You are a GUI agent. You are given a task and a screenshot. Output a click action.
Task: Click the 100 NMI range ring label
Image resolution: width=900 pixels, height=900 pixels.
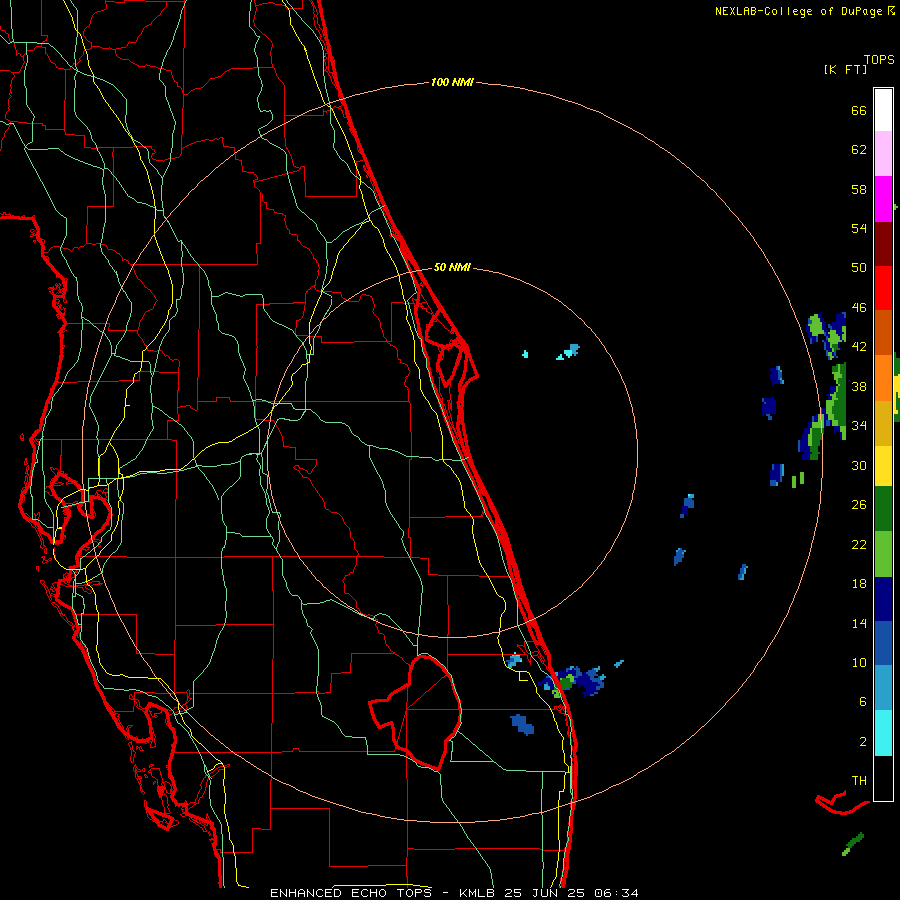[452, 83]
